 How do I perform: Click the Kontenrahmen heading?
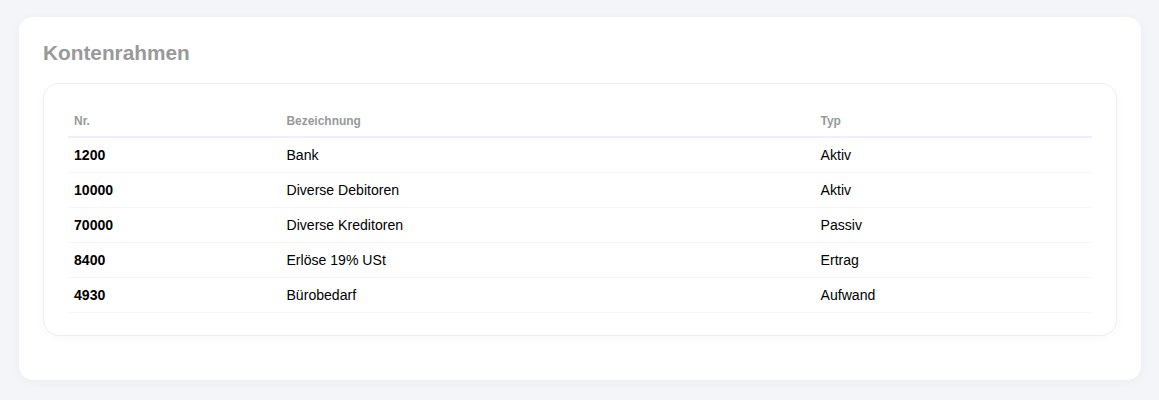point(116,53)
